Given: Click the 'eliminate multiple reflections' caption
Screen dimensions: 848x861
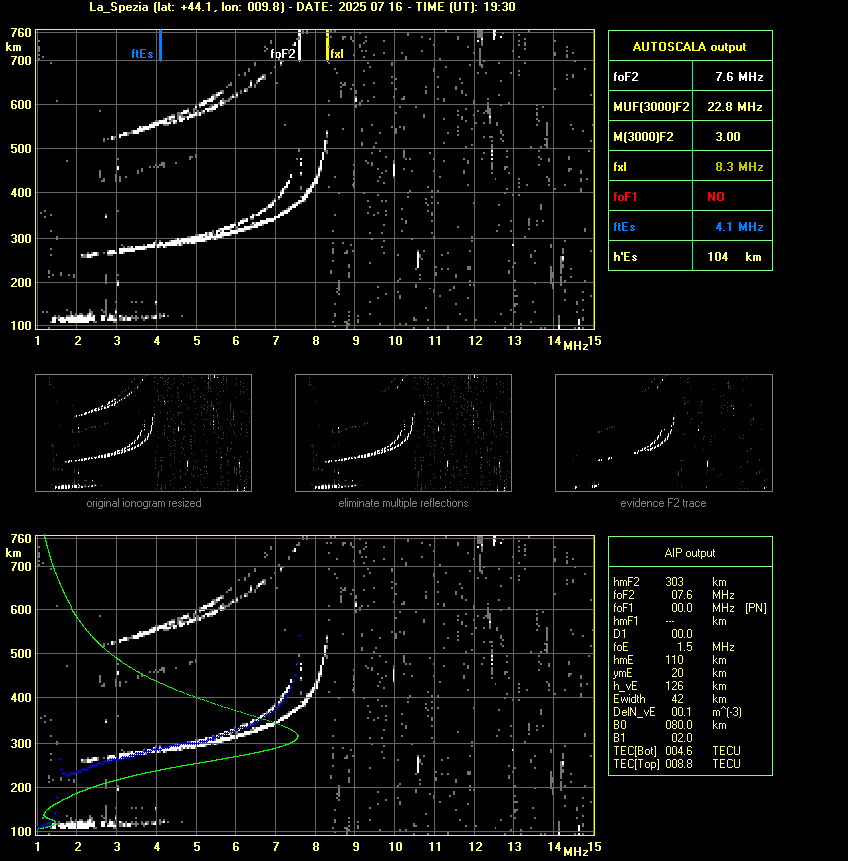Looking at the screenshot, I should (403, 503).
